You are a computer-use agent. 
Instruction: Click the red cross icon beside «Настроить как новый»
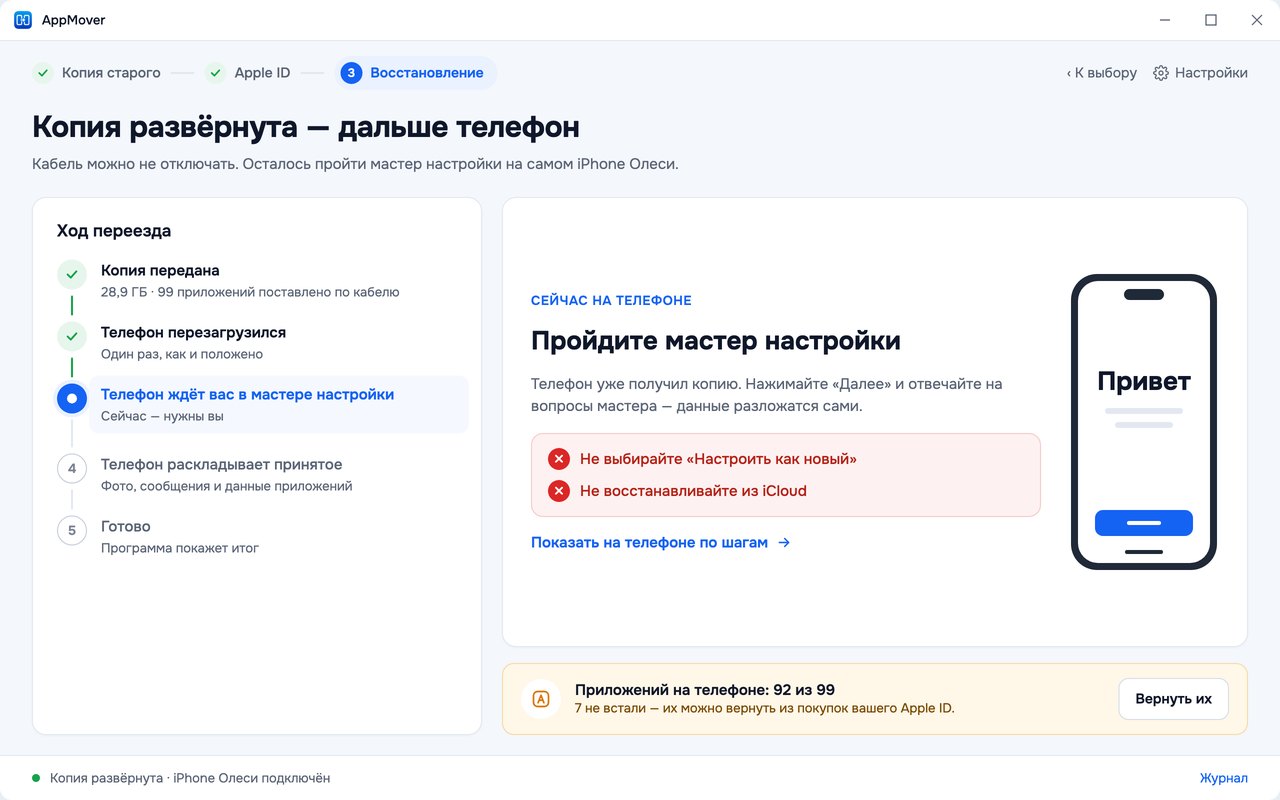pyautogui.click(x=559, y=459)
